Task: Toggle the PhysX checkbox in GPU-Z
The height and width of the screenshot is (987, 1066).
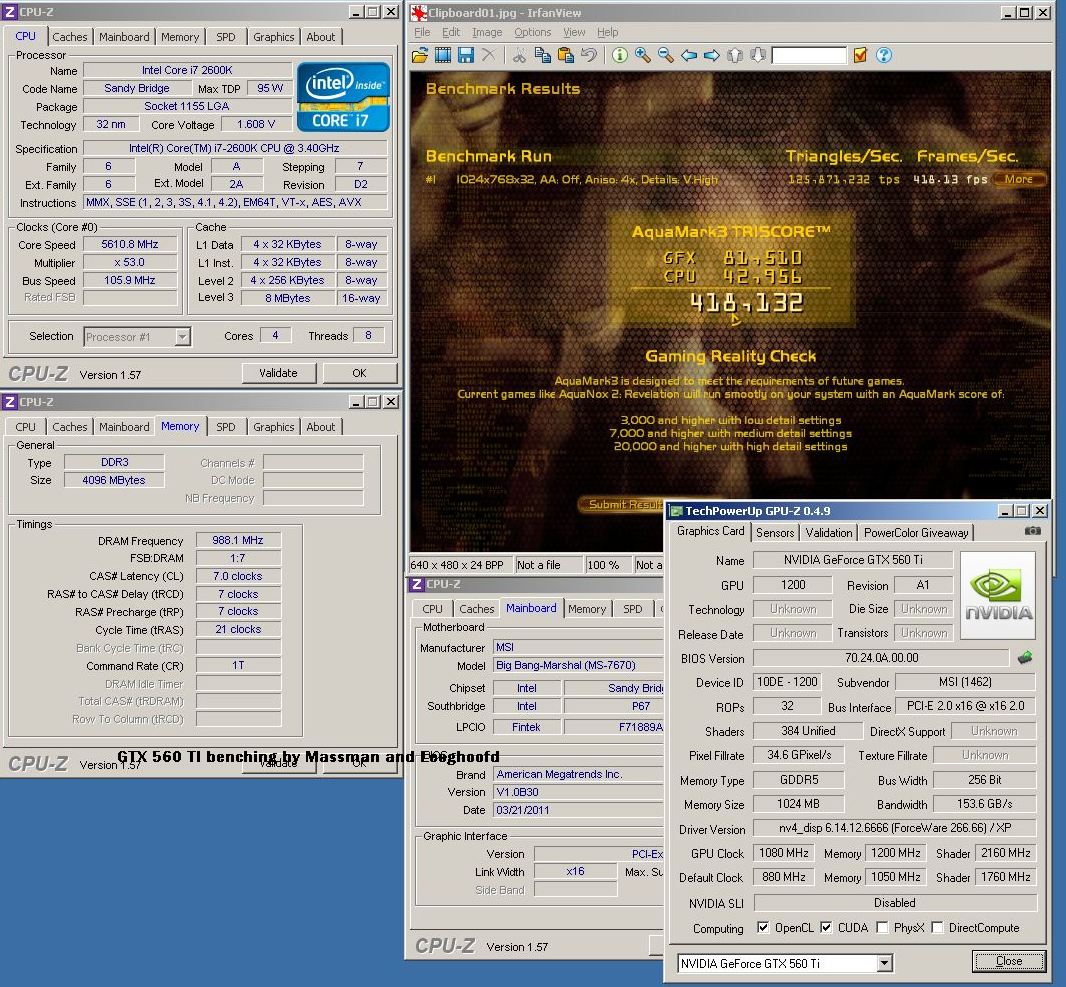Action: click(882, 927)
